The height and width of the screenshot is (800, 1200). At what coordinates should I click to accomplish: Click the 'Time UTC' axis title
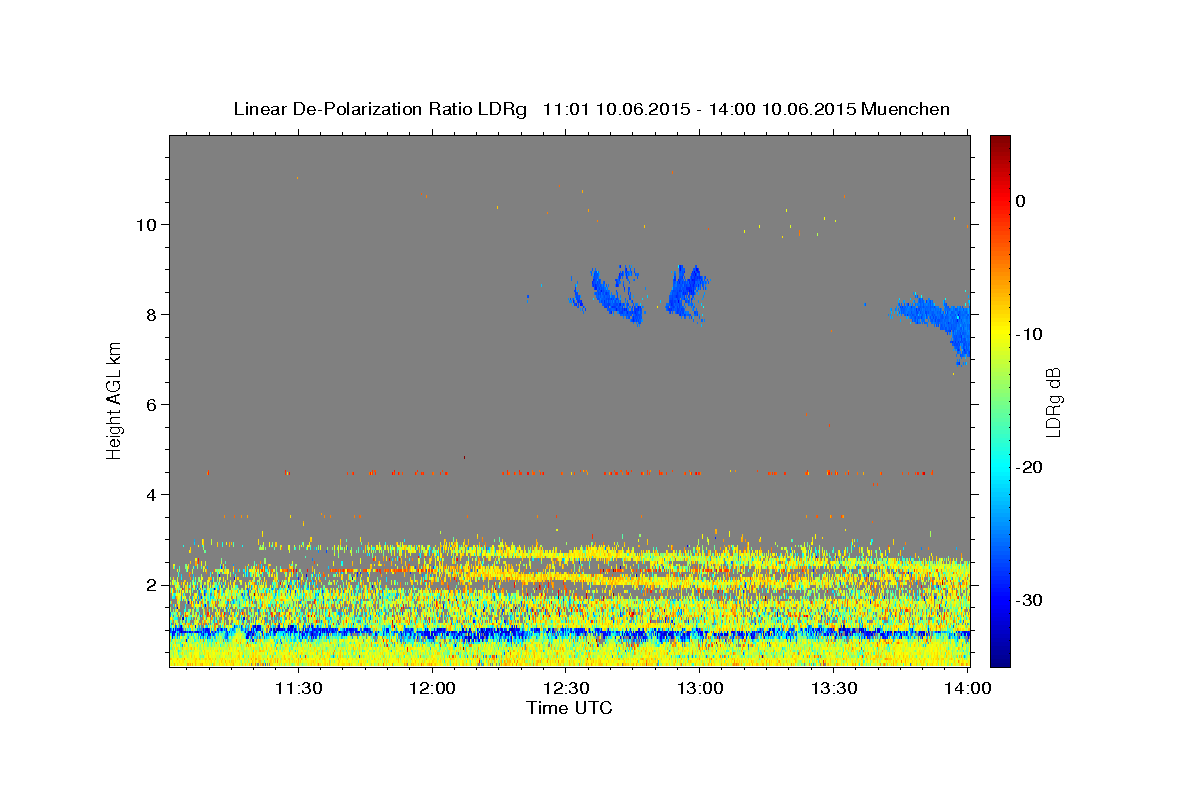click(569, 708)
